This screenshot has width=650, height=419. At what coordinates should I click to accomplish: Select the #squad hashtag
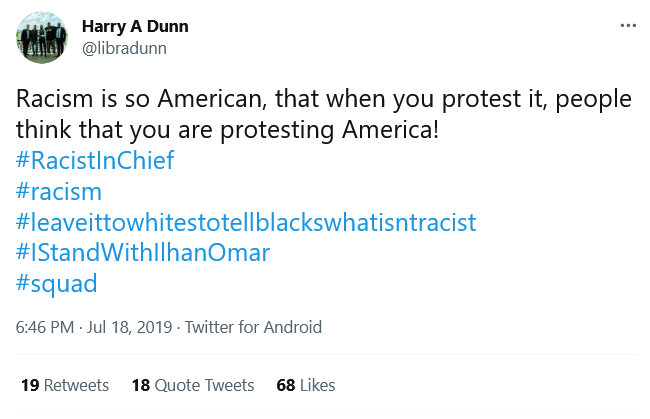57,283
